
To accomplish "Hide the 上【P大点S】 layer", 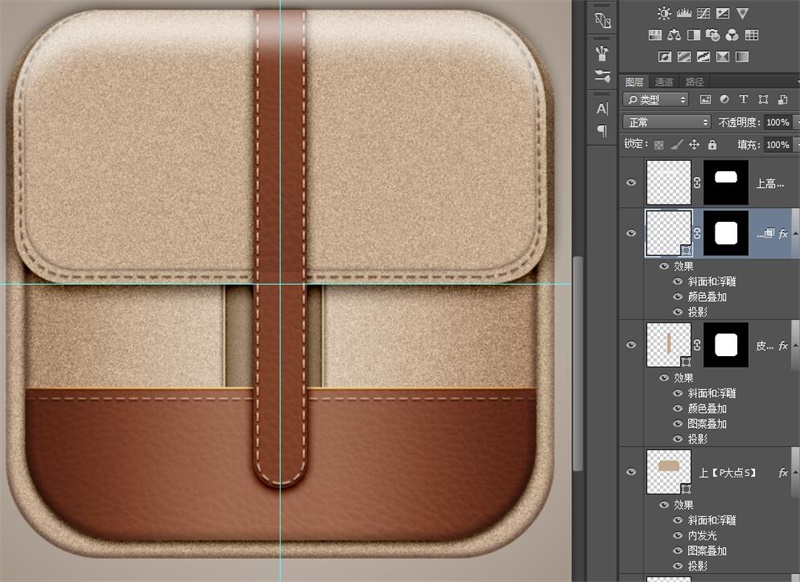I will pyautogui.click(x=631, y=472).
